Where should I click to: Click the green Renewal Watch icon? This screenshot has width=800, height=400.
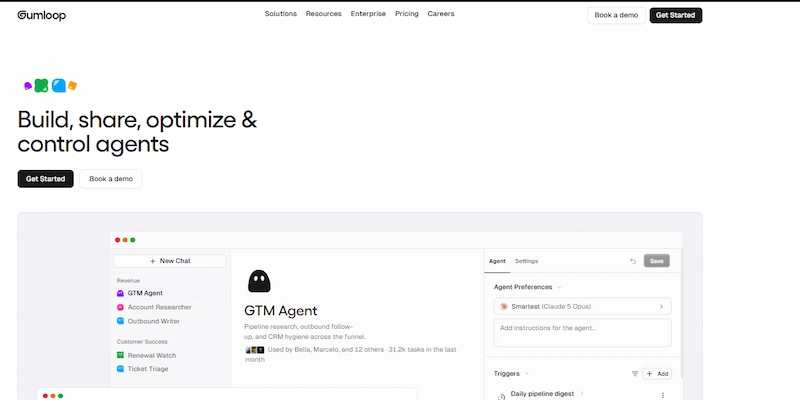tap(120, 355)
